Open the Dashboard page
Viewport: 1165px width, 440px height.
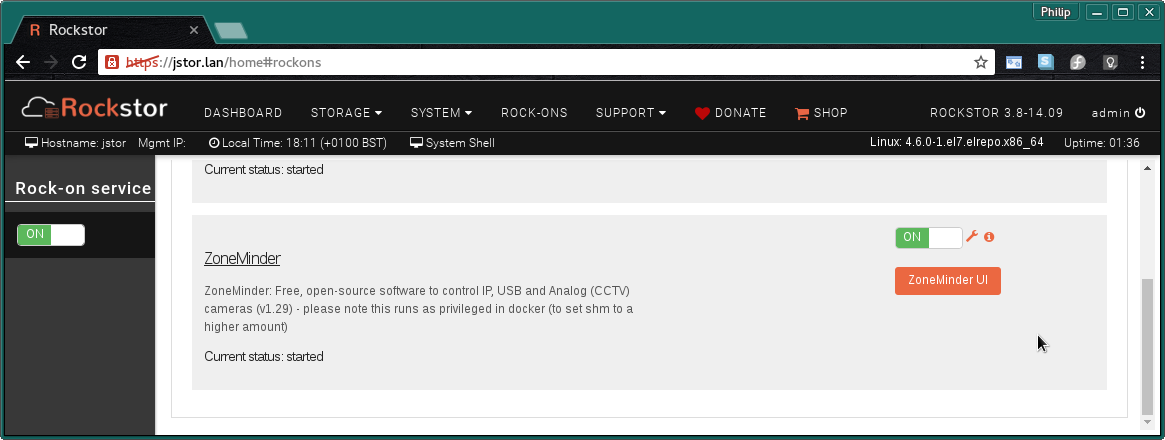[243, 113]
